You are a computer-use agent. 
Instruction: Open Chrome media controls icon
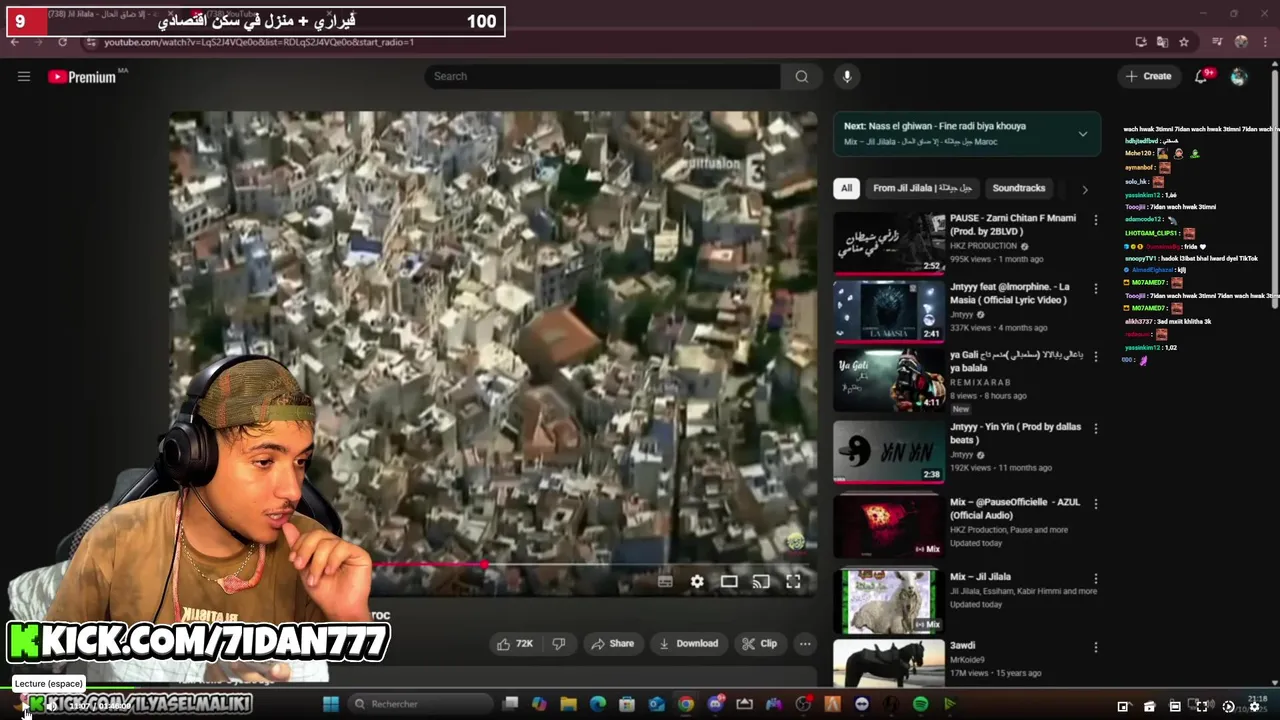[x=1217, y=42]
